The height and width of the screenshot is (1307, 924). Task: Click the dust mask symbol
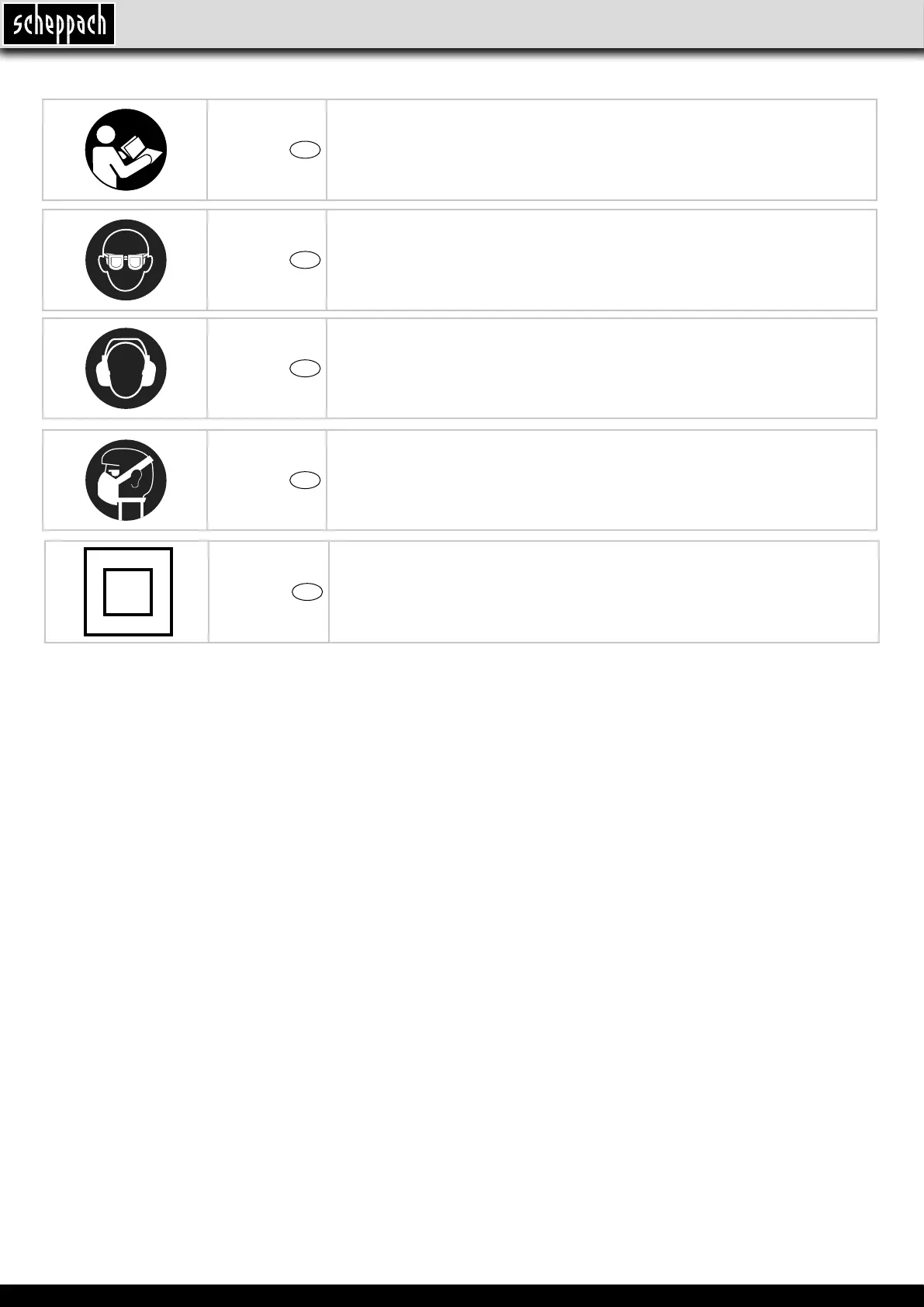[126, 480]
